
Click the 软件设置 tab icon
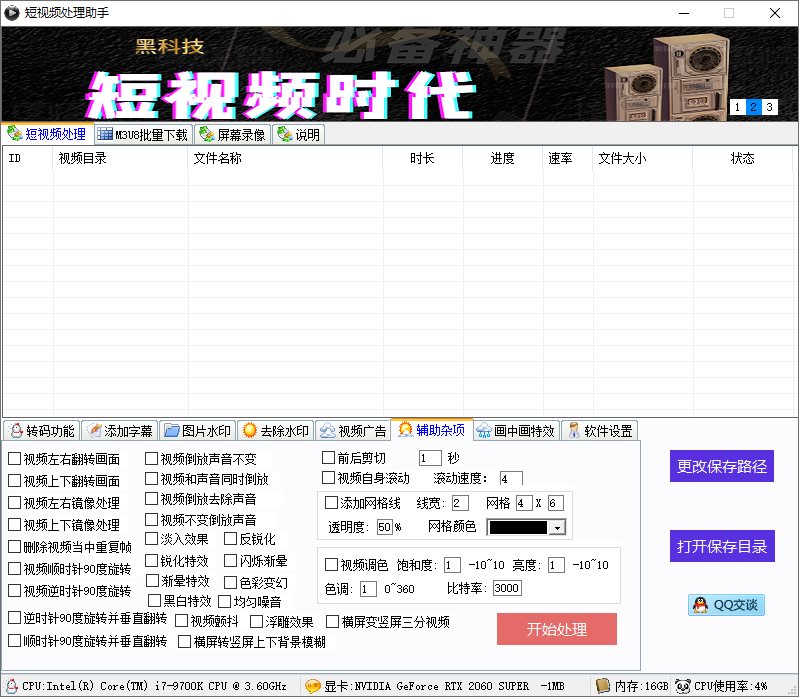click(x=574, y=431)
